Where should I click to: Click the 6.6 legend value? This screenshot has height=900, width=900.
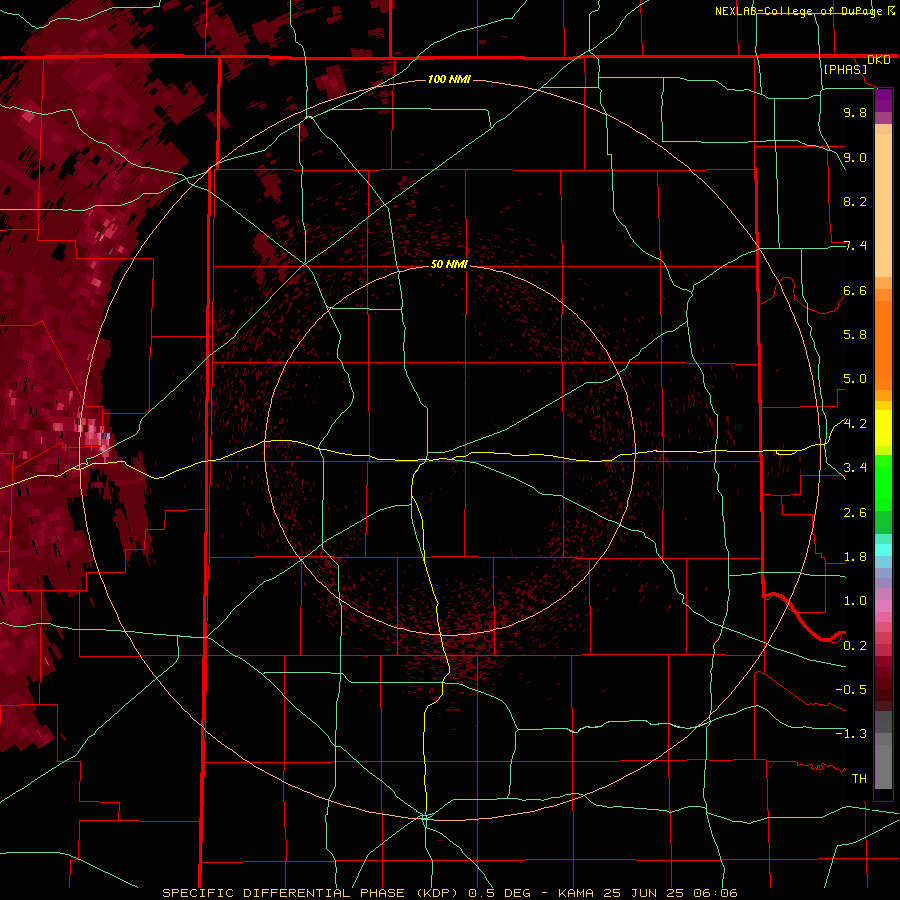pos(855,290)
